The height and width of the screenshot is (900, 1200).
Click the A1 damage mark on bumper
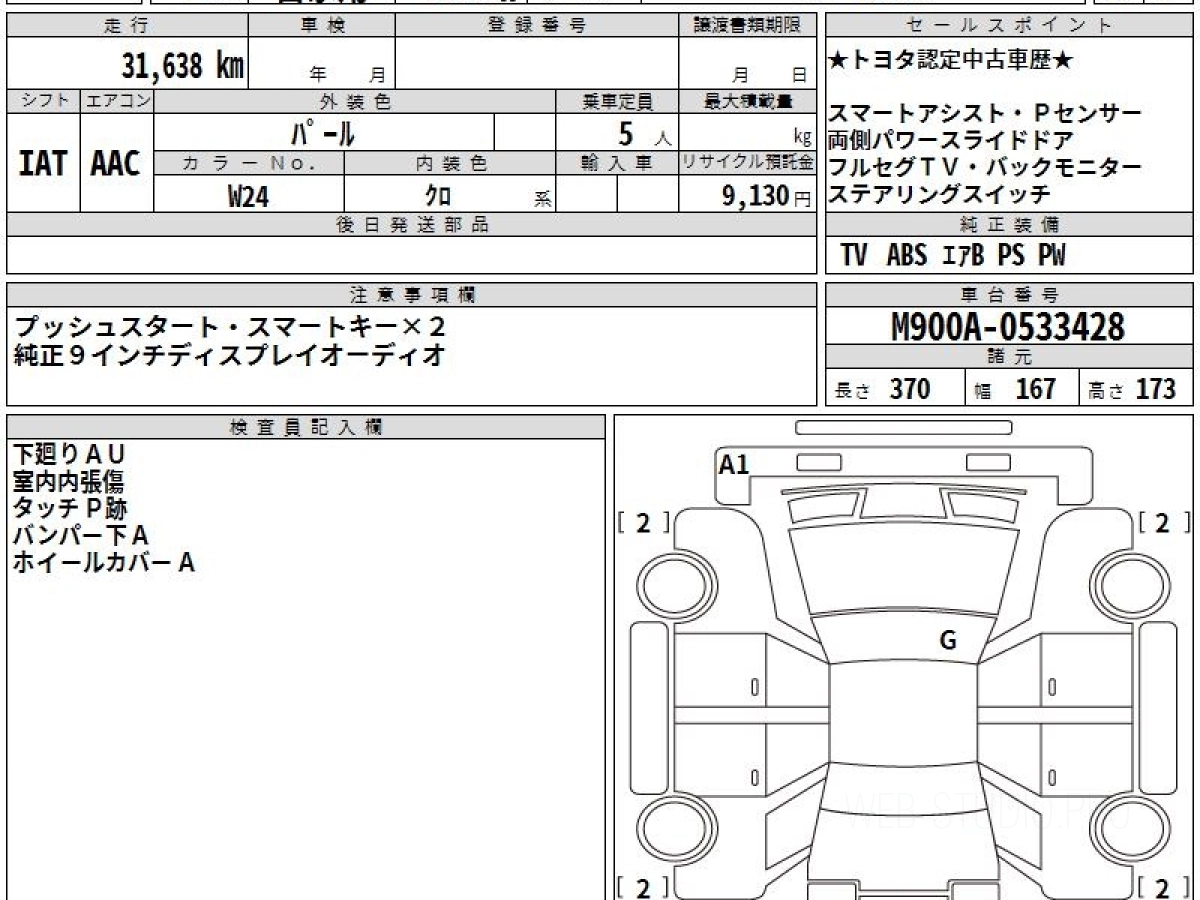pos(734,464)
